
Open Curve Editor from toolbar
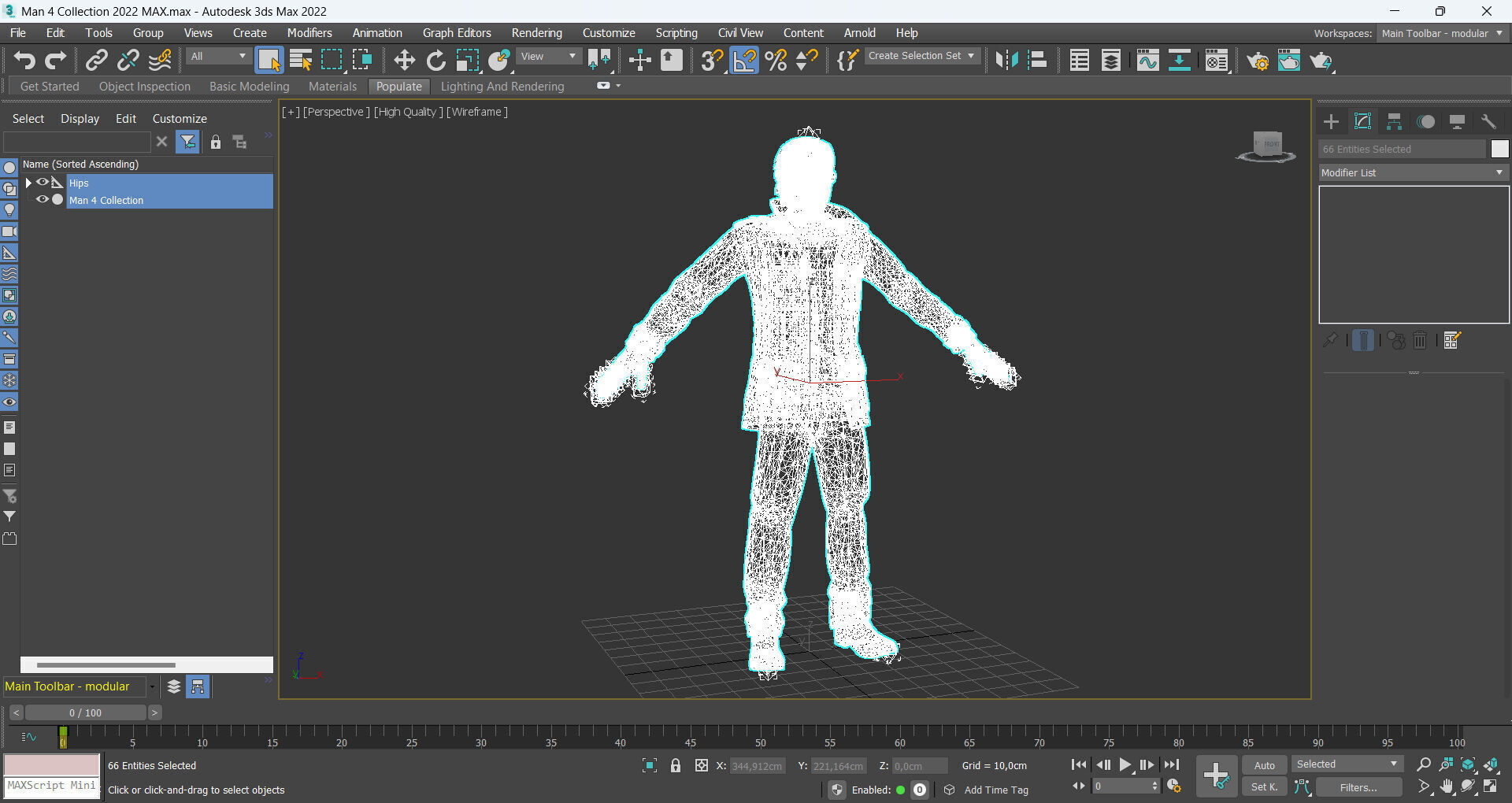click(x=1147, y=61)
